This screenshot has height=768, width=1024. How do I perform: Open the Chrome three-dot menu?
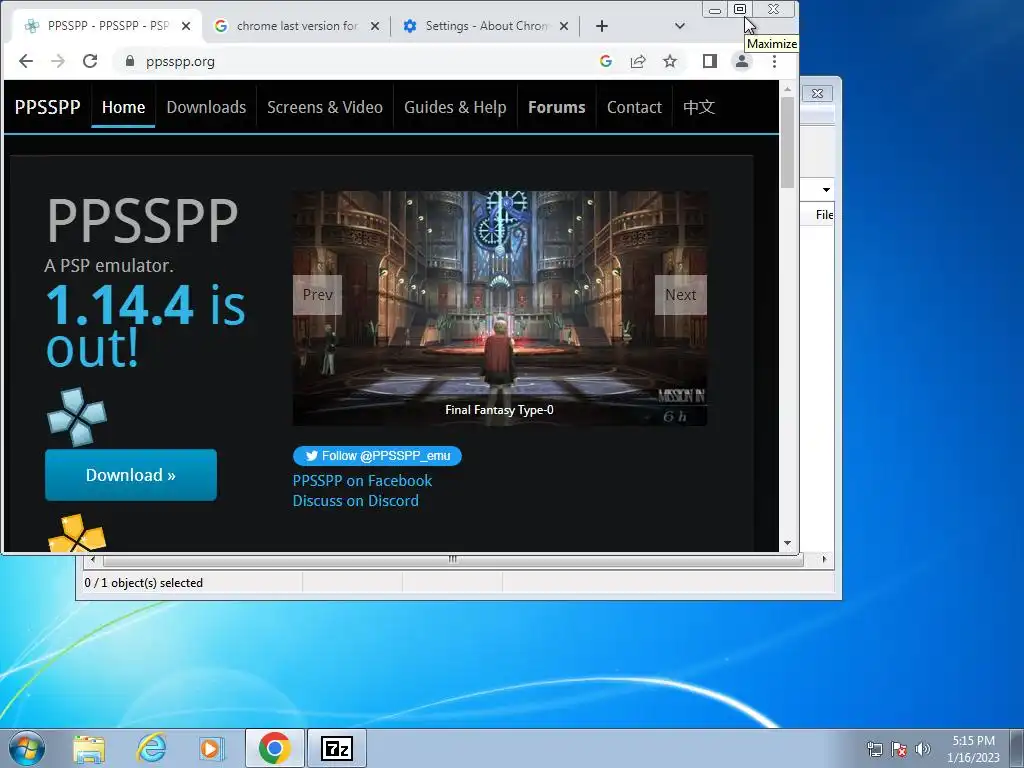774,61
